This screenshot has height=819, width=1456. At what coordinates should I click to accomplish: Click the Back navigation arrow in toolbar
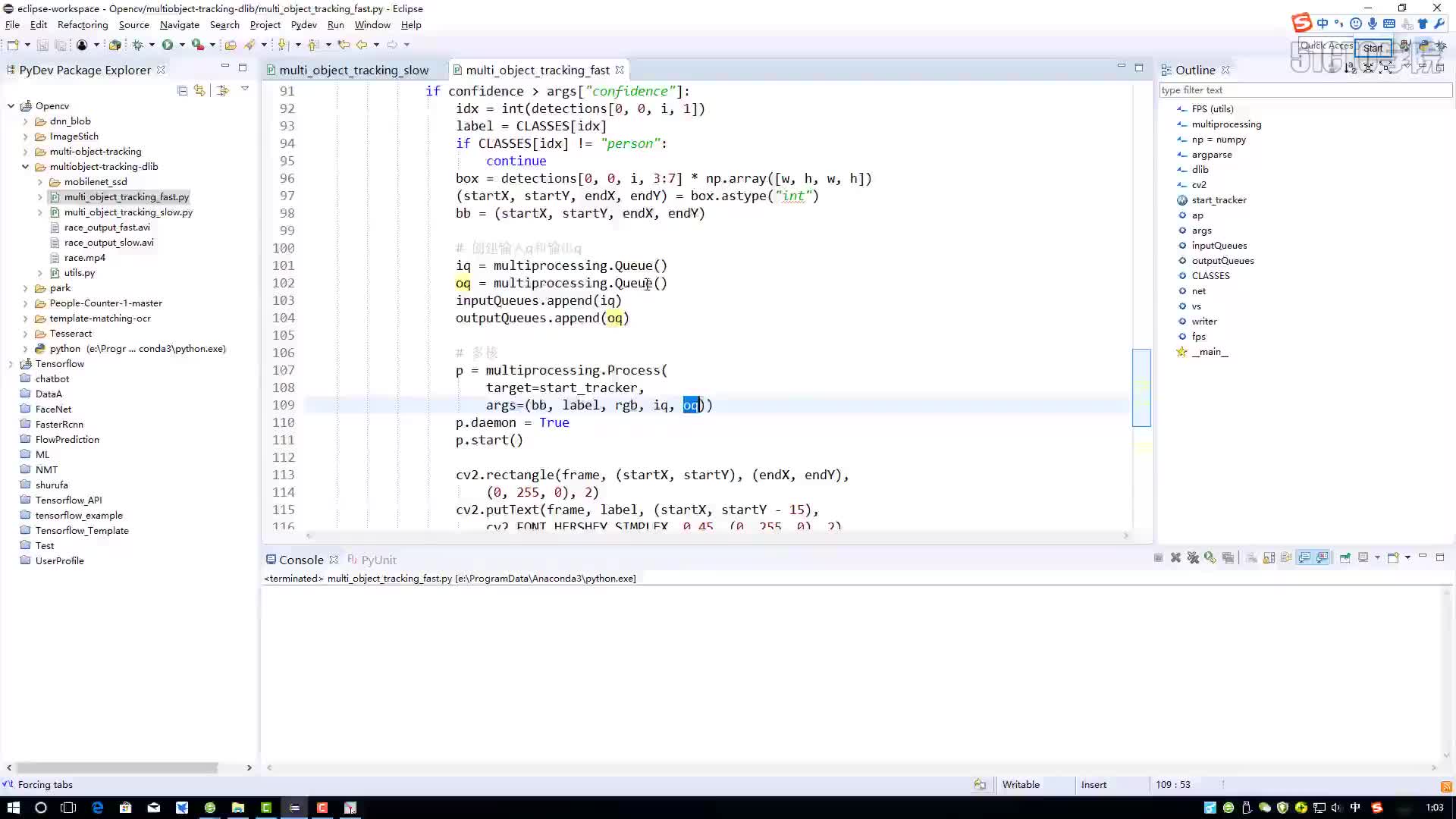362,45
